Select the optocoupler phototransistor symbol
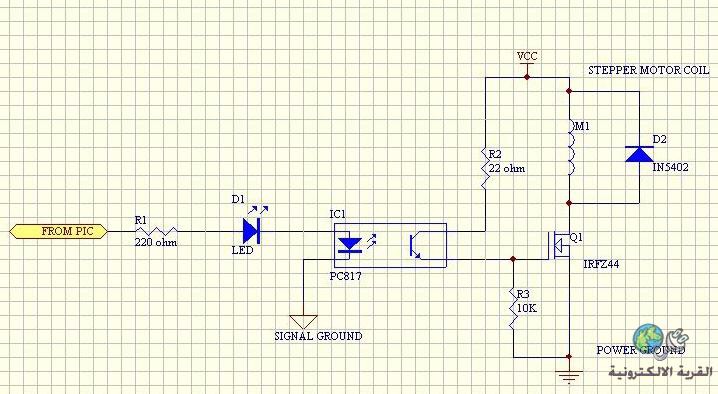 pos(416,246)
